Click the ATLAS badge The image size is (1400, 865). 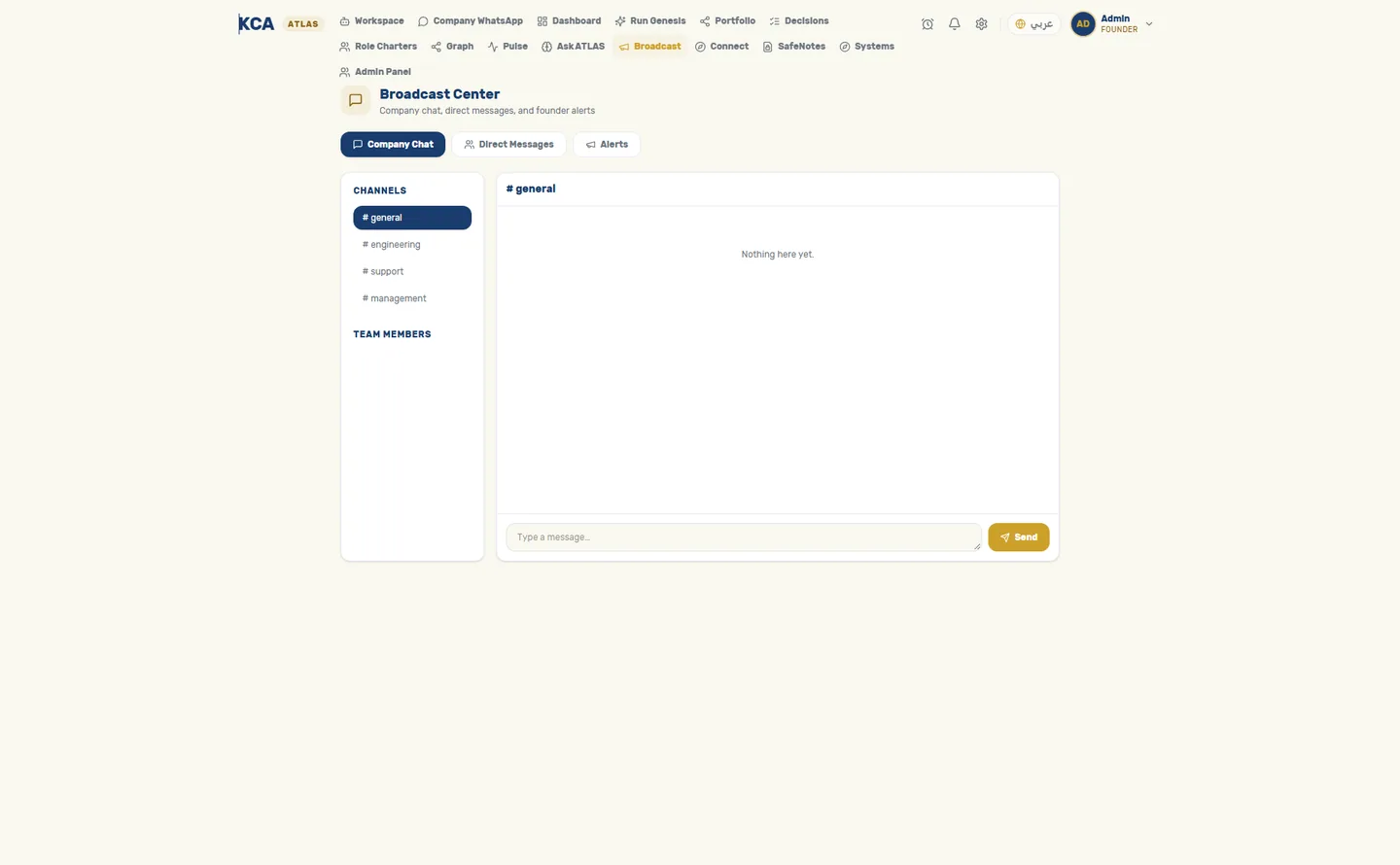click(x=302, y=24)
